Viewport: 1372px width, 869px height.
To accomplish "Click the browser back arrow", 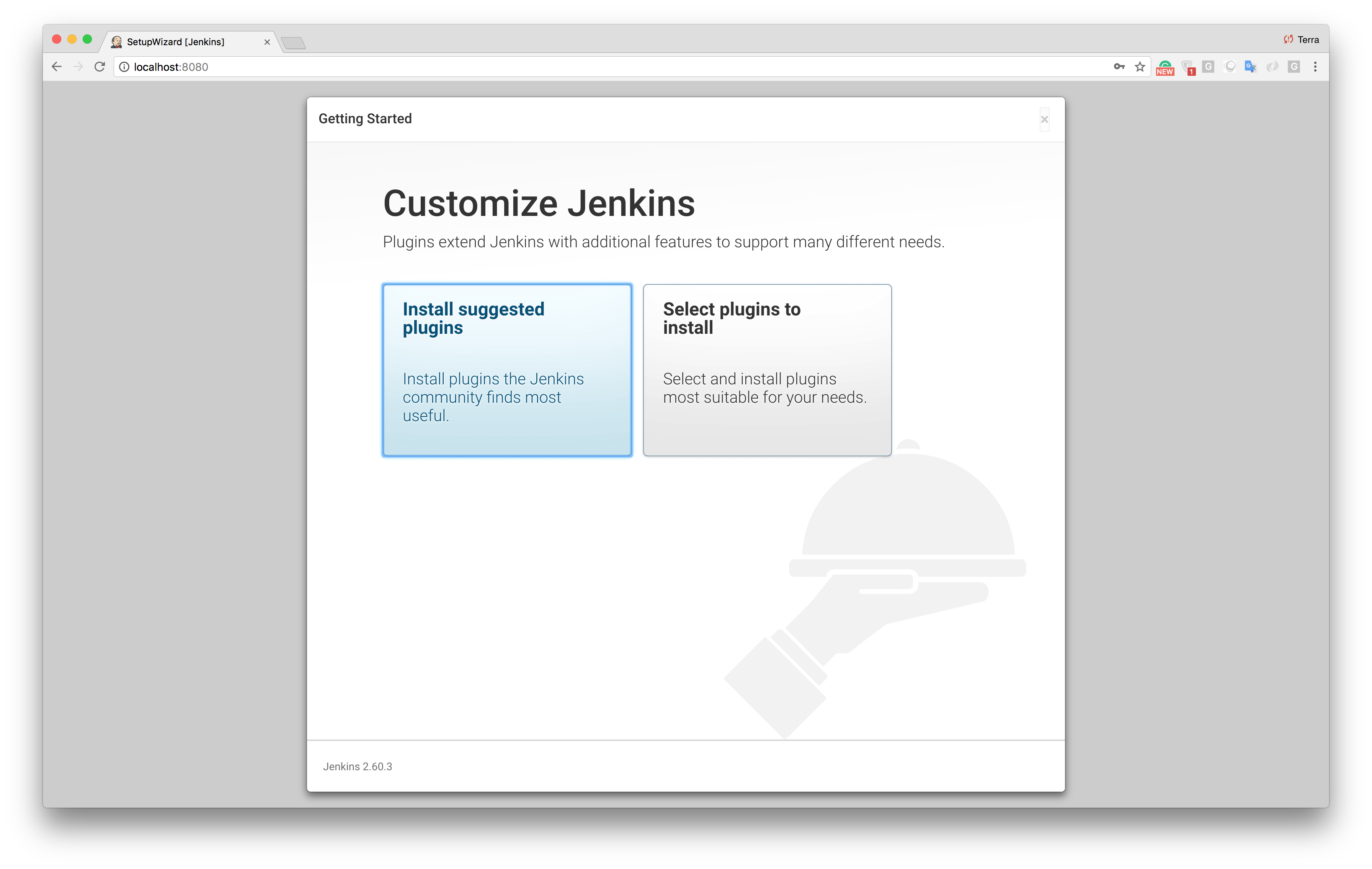I will pyautogui.click(x=56, y=67).
